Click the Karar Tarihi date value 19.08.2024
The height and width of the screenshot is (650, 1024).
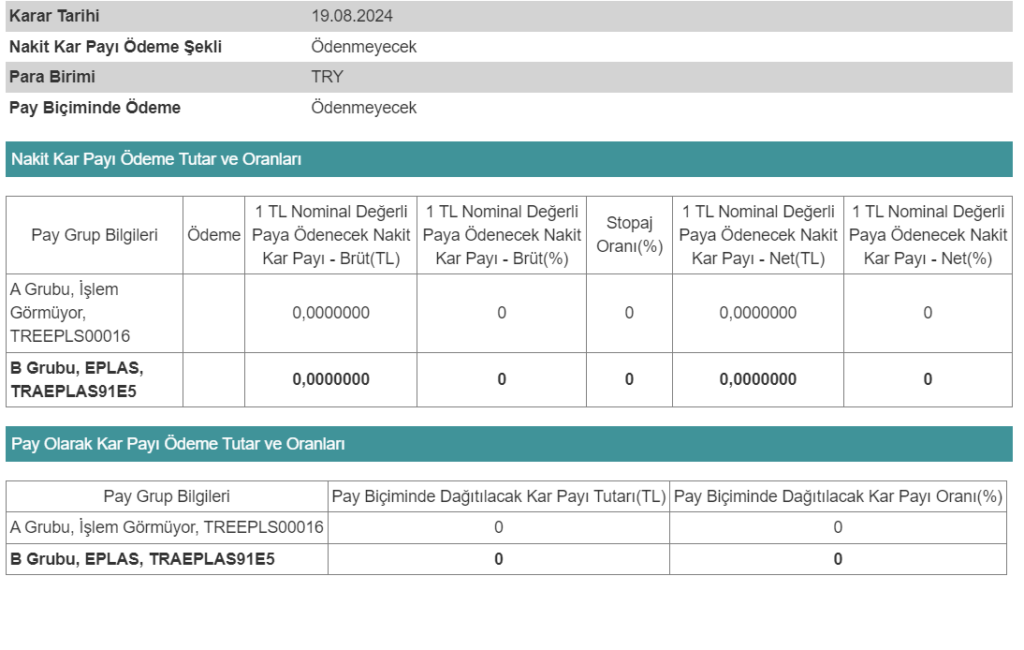[x=351, y=16]
